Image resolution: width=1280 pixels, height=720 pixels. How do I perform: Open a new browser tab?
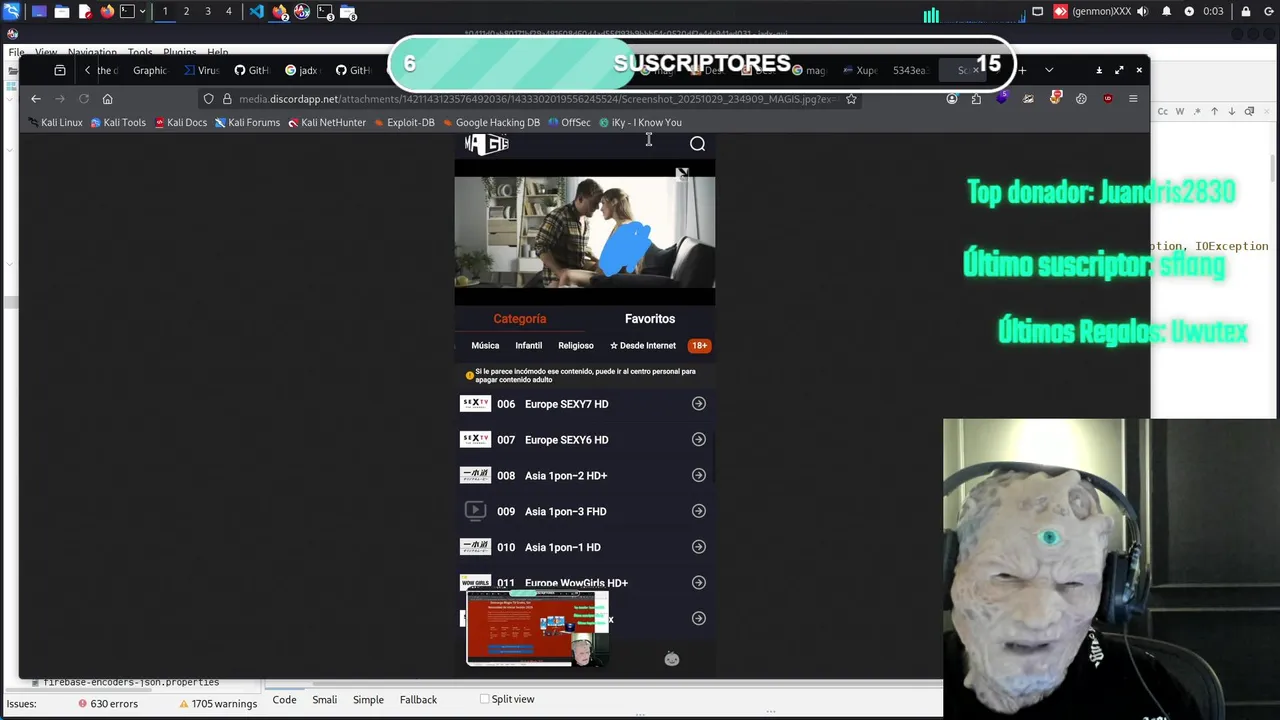pos(1022,70)
